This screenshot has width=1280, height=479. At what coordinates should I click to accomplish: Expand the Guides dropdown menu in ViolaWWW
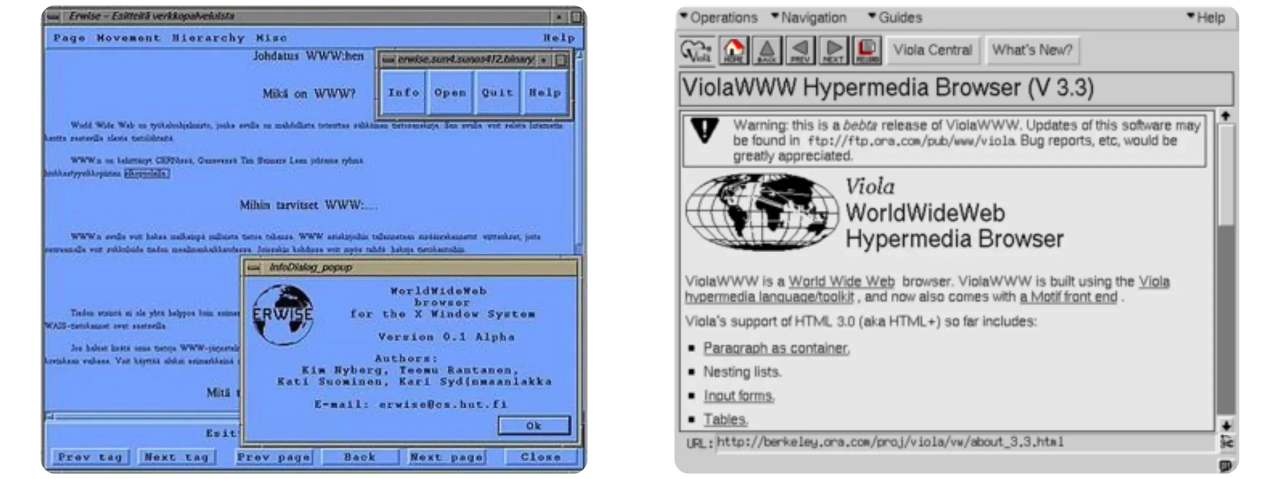[894, 17]
